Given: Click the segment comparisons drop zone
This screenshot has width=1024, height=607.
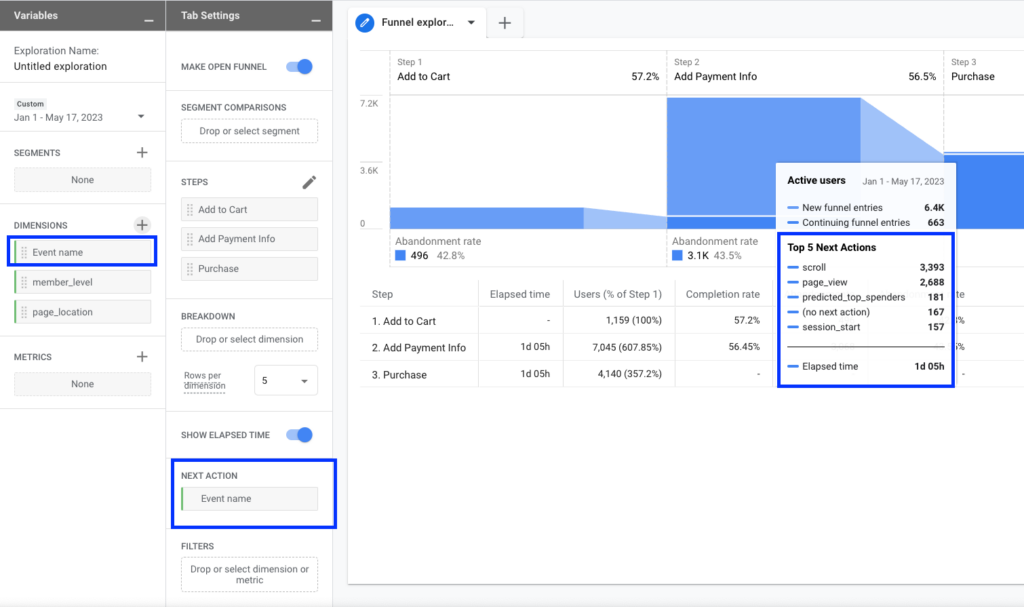Looking at the screenshot, I should pyautogui.click(x=249, y=131).
